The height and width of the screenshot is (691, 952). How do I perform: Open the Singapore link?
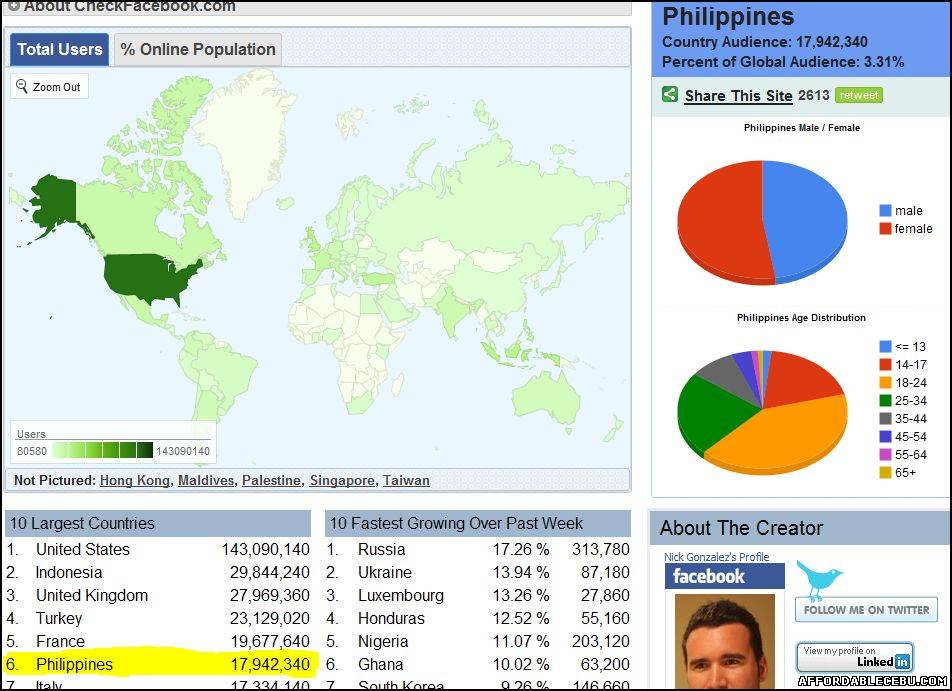[x=342, y=480]
